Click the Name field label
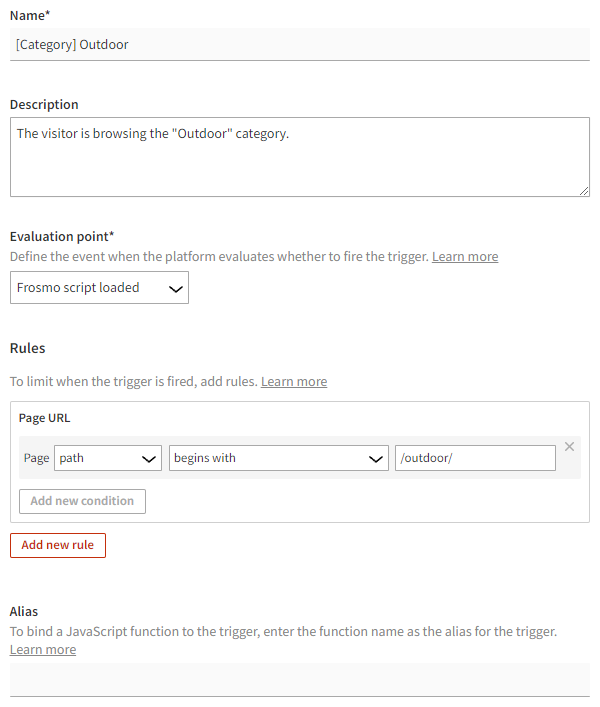 30,15
